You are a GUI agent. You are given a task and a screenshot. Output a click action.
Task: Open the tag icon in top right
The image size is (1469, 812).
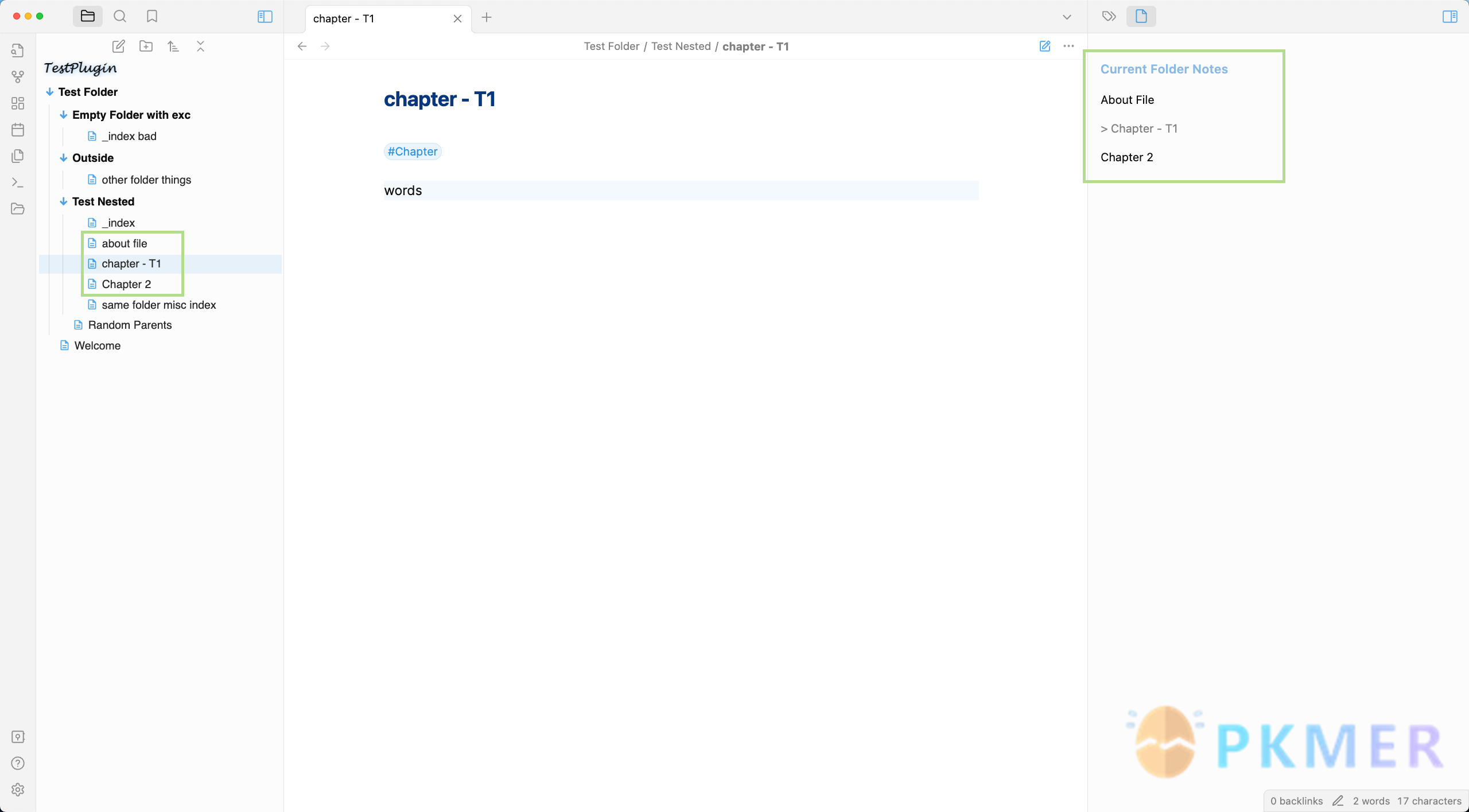click(1109, 15)
